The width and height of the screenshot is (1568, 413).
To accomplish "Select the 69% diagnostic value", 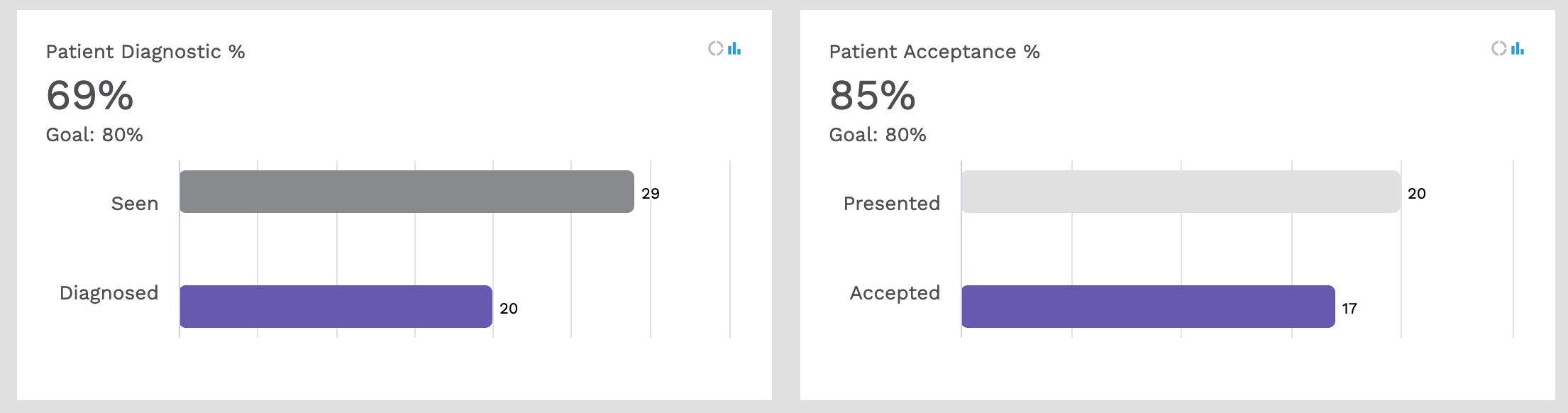I will [90, 96].
